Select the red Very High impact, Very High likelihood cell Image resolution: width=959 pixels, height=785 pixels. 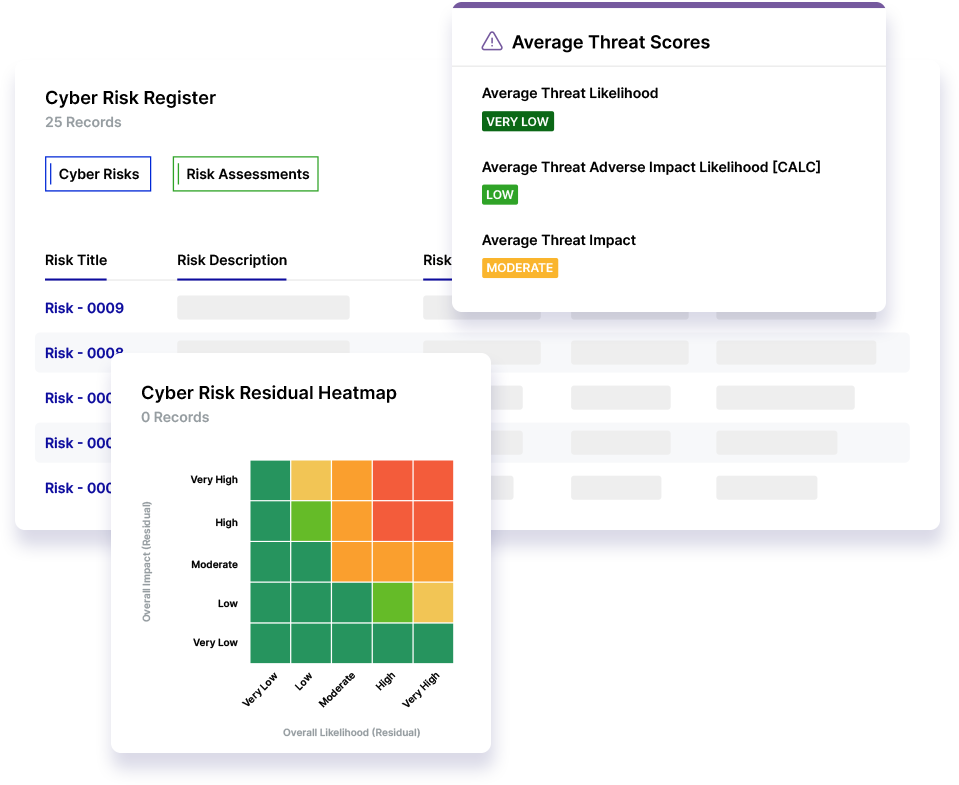(x=432, y=479)
